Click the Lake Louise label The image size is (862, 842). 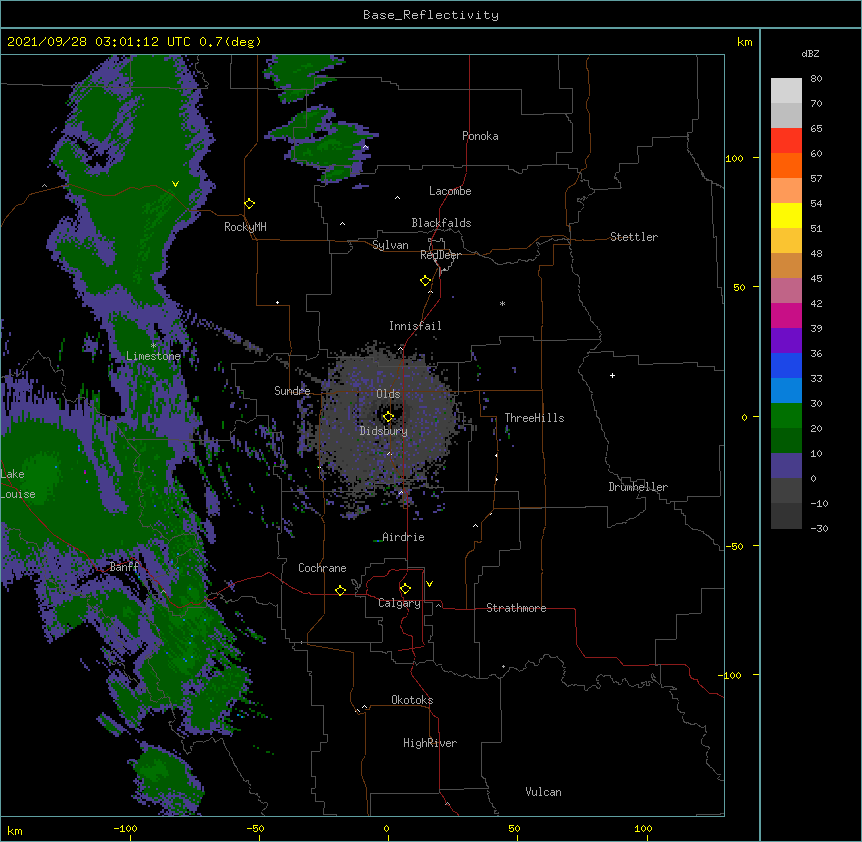18,484
